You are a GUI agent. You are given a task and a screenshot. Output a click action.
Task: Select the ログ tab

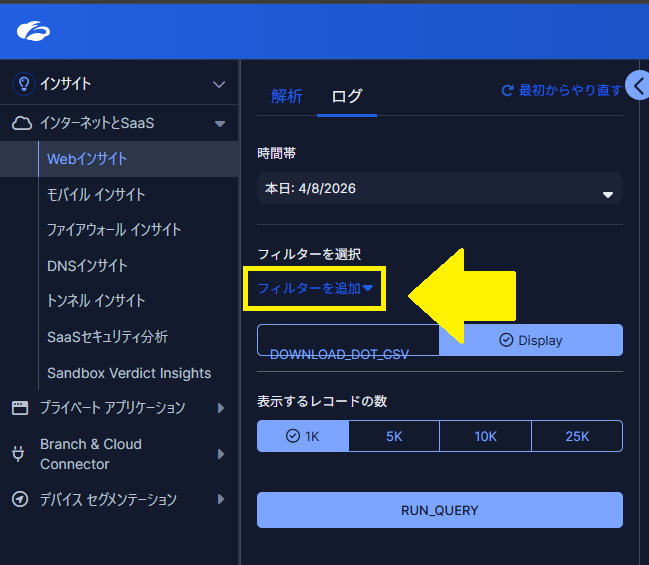point(347,96)
